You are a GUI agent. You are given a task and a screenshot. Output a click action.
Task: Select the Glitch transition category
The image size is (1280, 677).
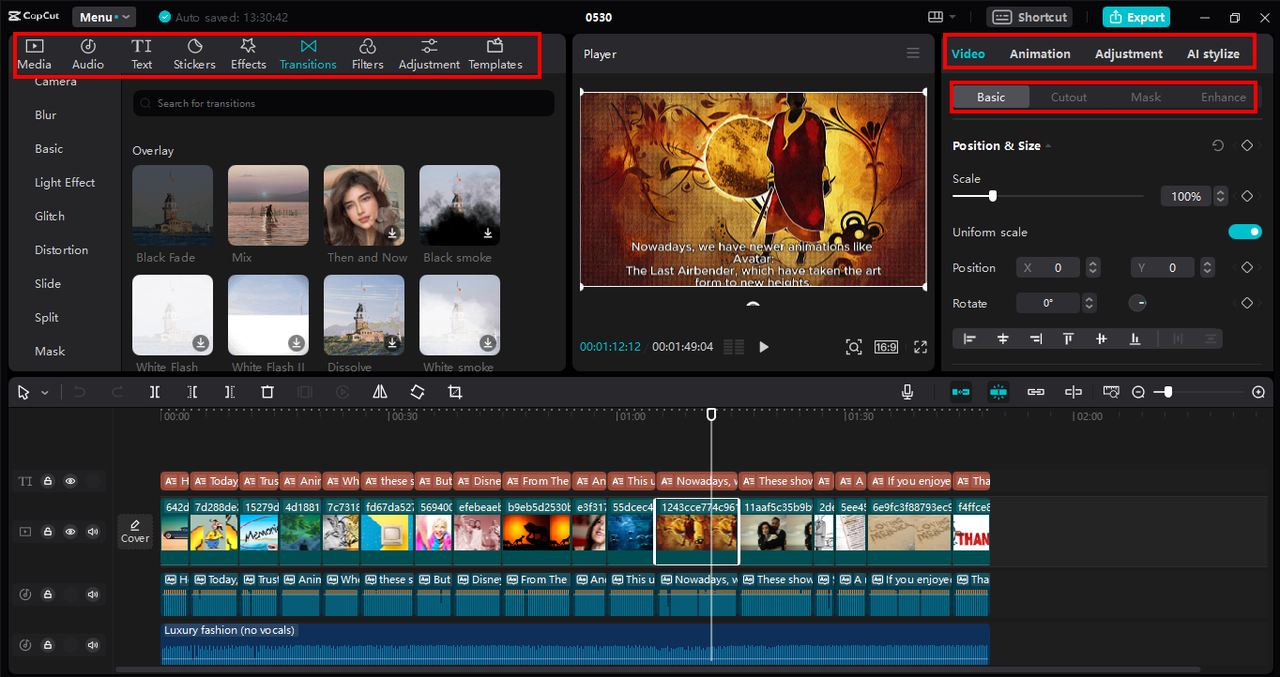(50, 216)
